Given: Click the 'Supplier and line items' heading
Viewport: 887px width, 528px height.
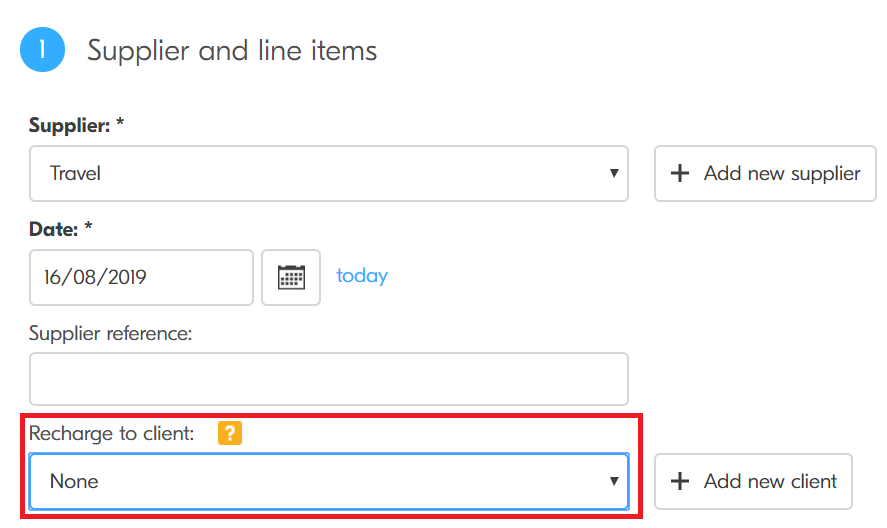Looking at the screenshot, I should tap(232, 50).
